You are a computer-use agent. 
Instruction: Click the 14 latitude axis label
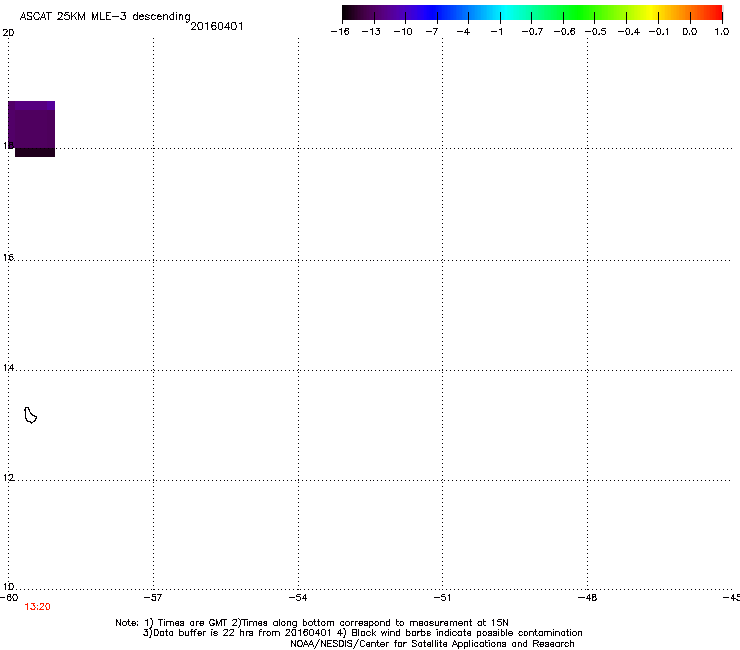pos(8,368)
